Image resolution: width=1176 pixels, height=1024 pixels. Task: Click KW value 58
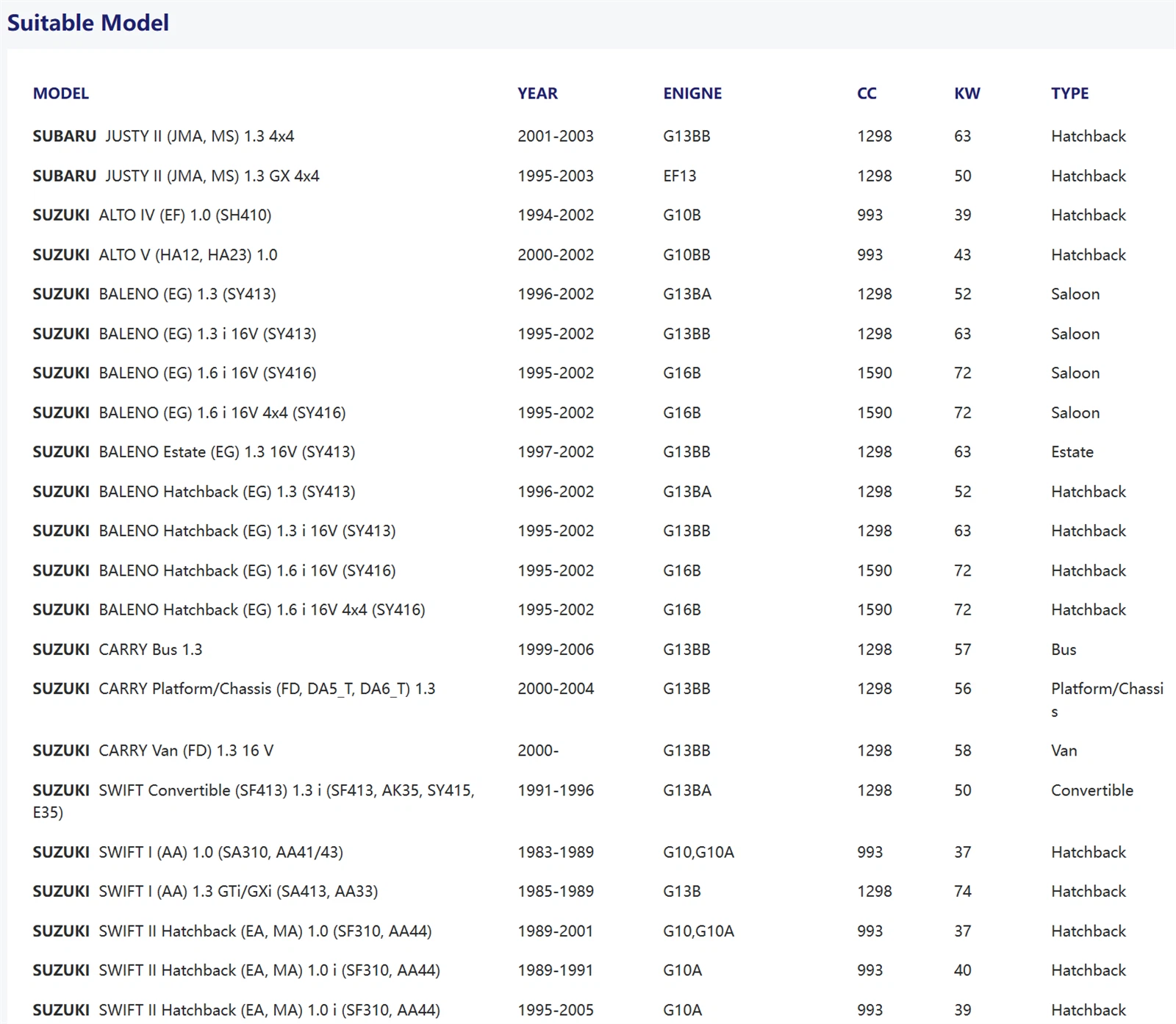click(962, 751)
